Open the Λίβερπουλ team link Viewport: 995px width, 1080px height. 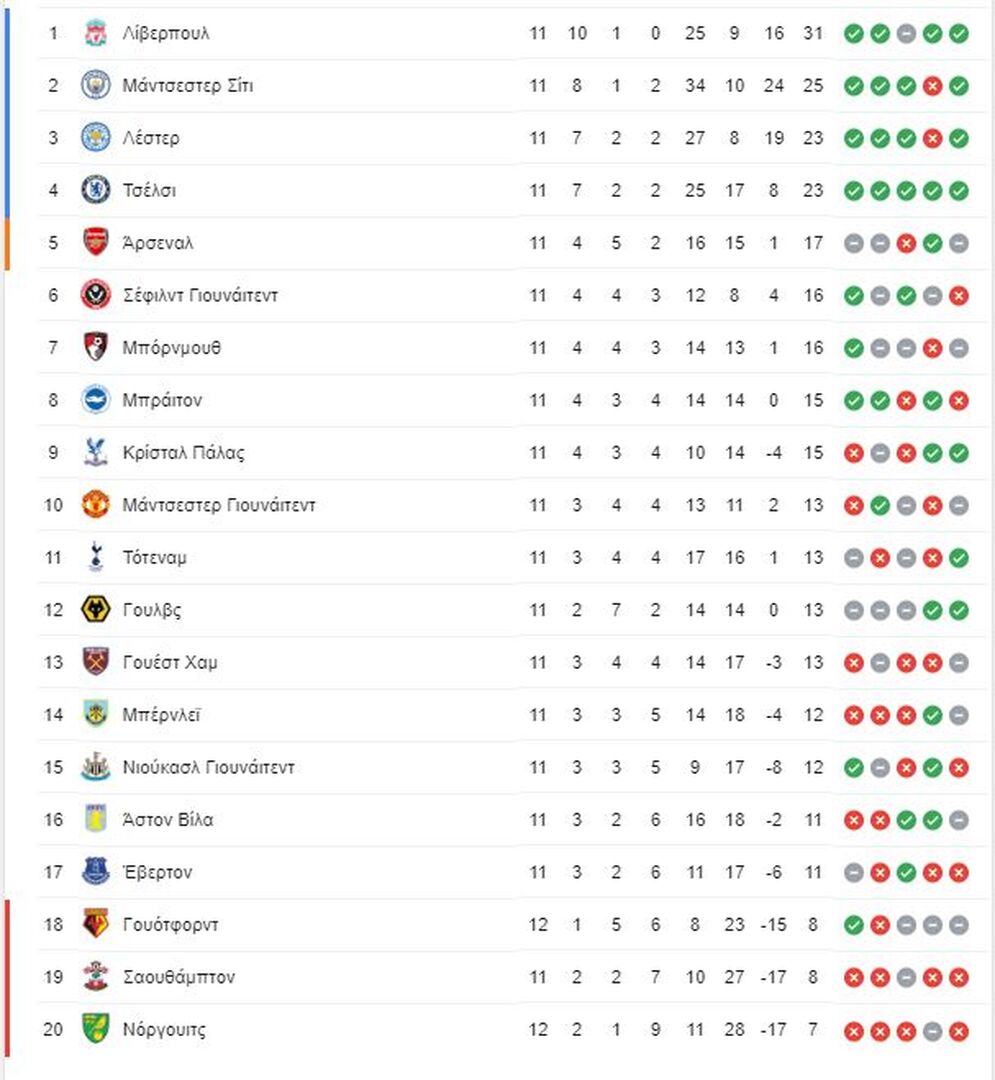click(x=166, y=33)
